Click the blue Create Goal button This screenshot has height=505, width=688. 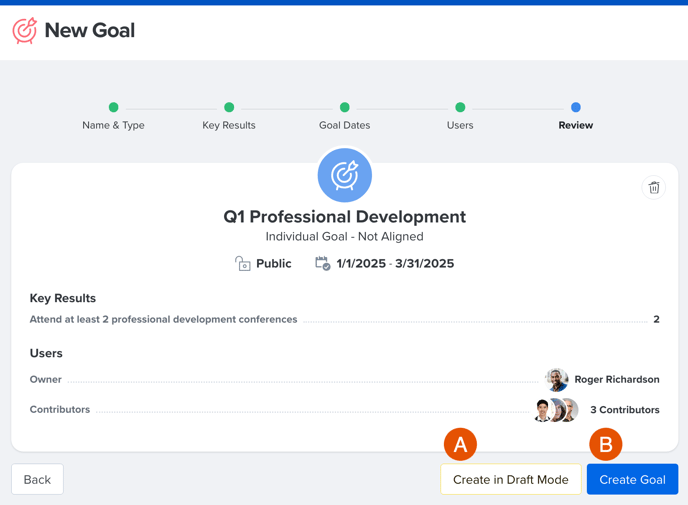tap(633, 479)
